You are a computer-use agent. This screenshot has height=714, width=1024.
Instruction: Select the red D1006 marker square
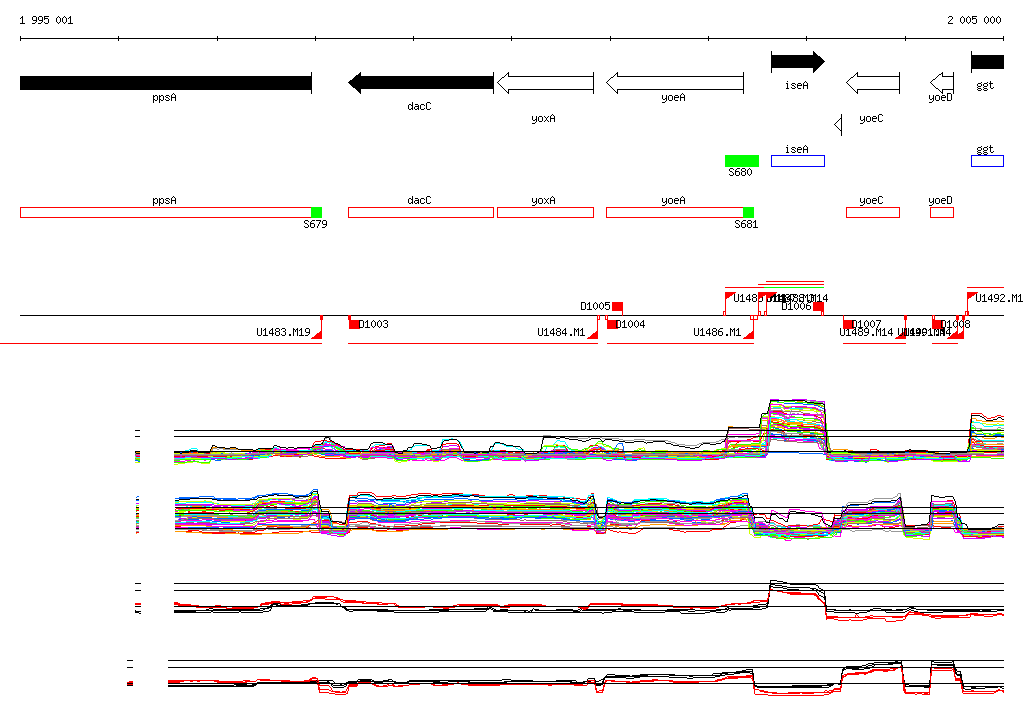tap(818, 306)
